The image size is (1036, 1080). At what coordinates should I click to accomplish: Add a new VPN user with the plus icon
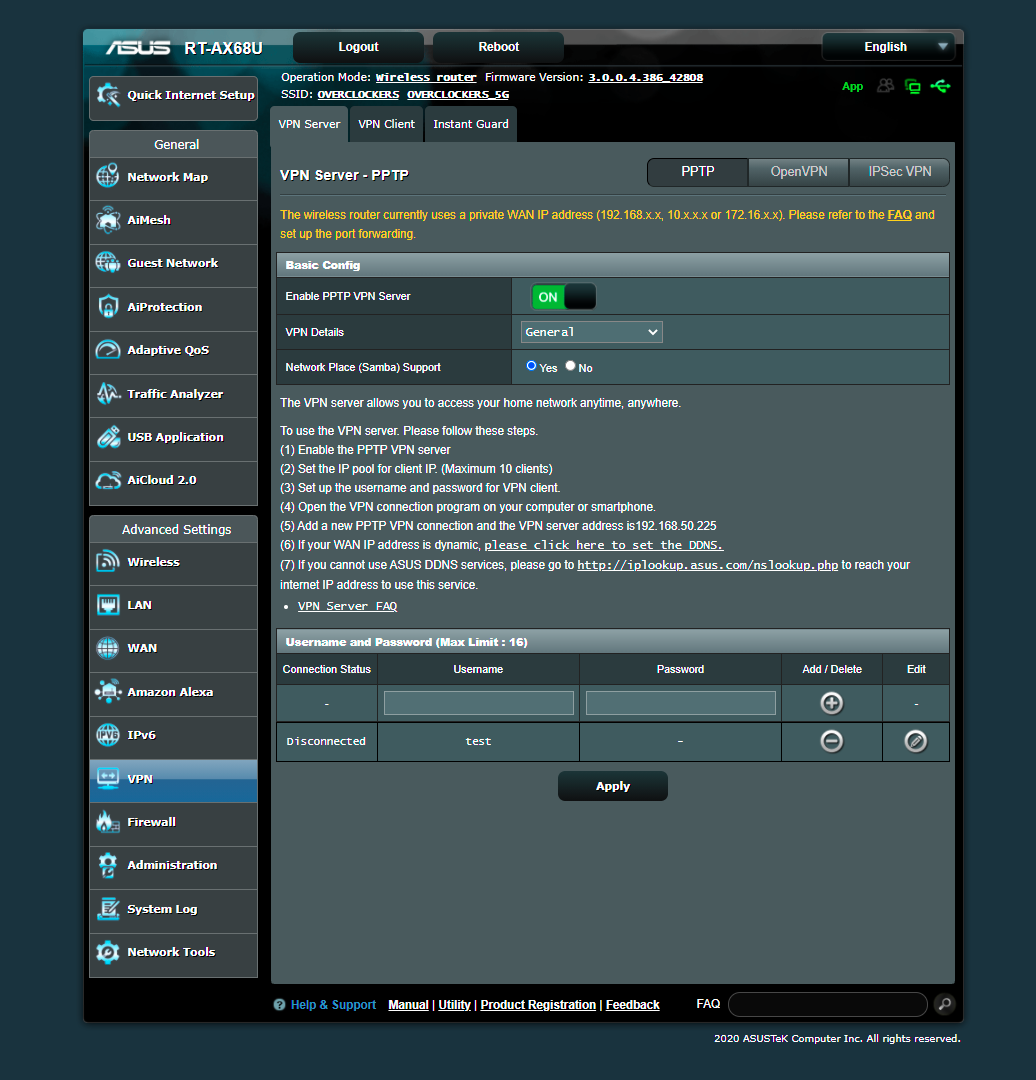click(x=831, y=703)
